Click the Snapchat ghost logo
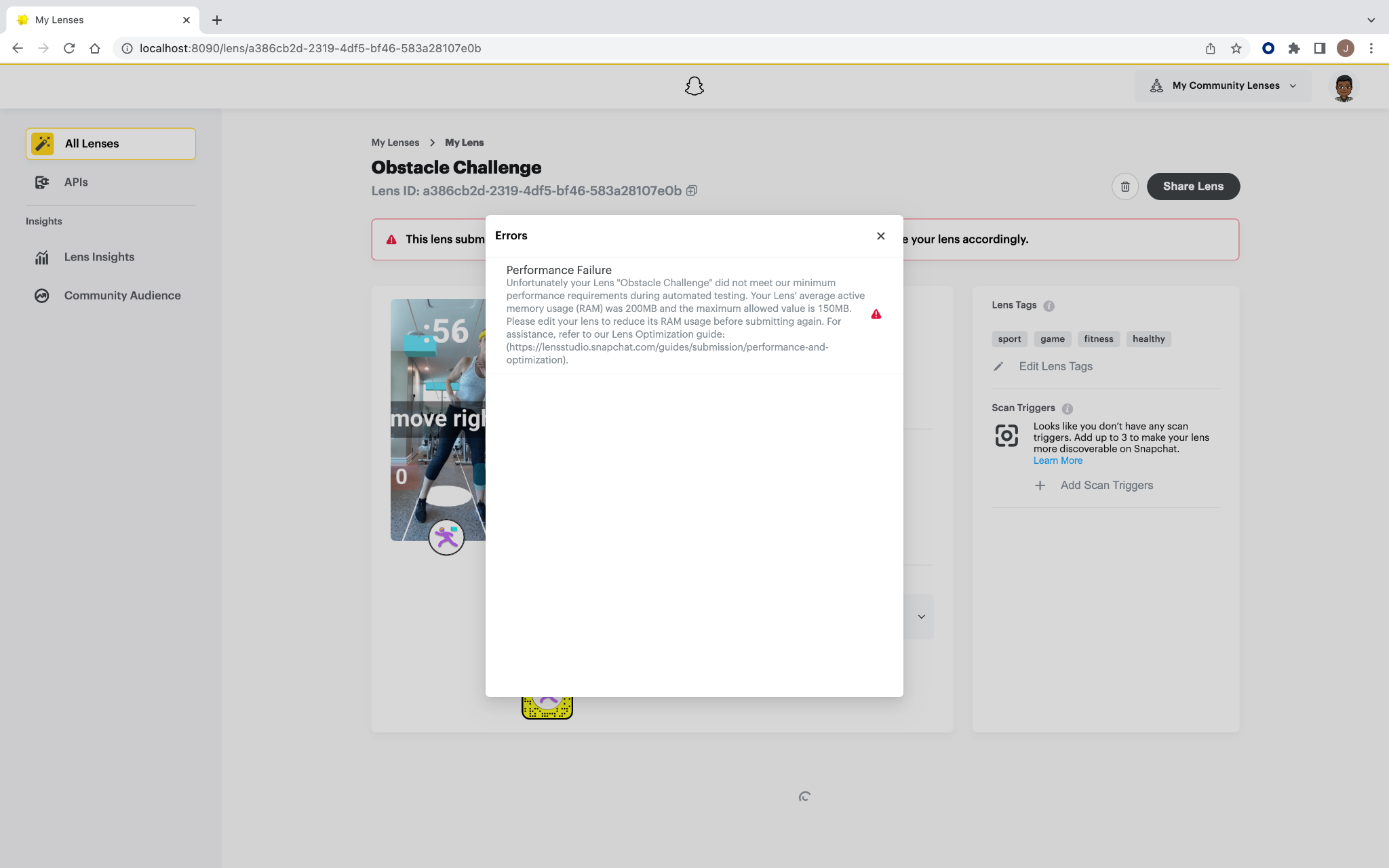Viewport: 1389px width, 868px height. [x=694, y=85]
